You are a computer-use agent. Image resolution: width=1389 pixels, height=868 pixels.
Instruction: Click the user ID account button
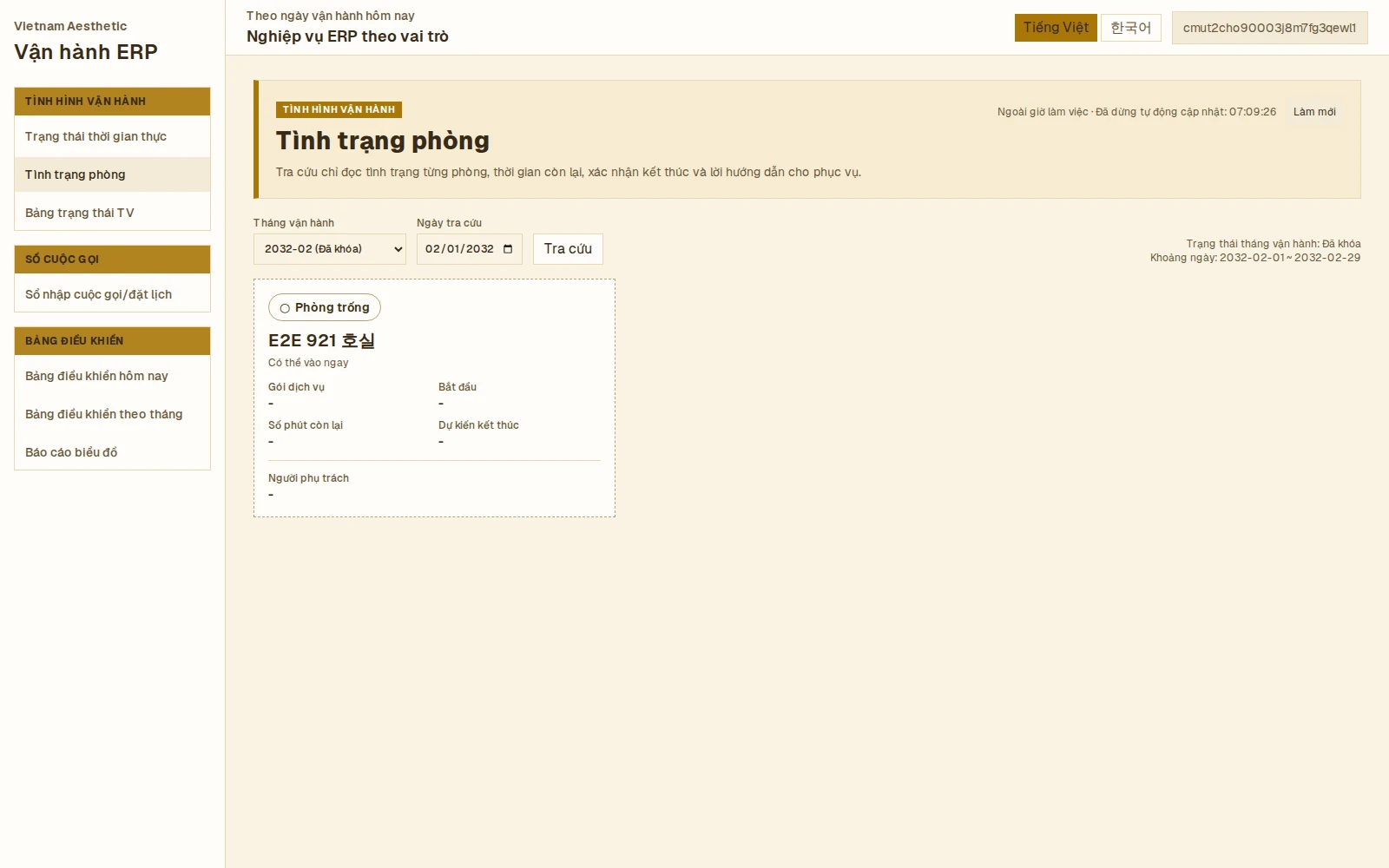(x=1269, y=28)
